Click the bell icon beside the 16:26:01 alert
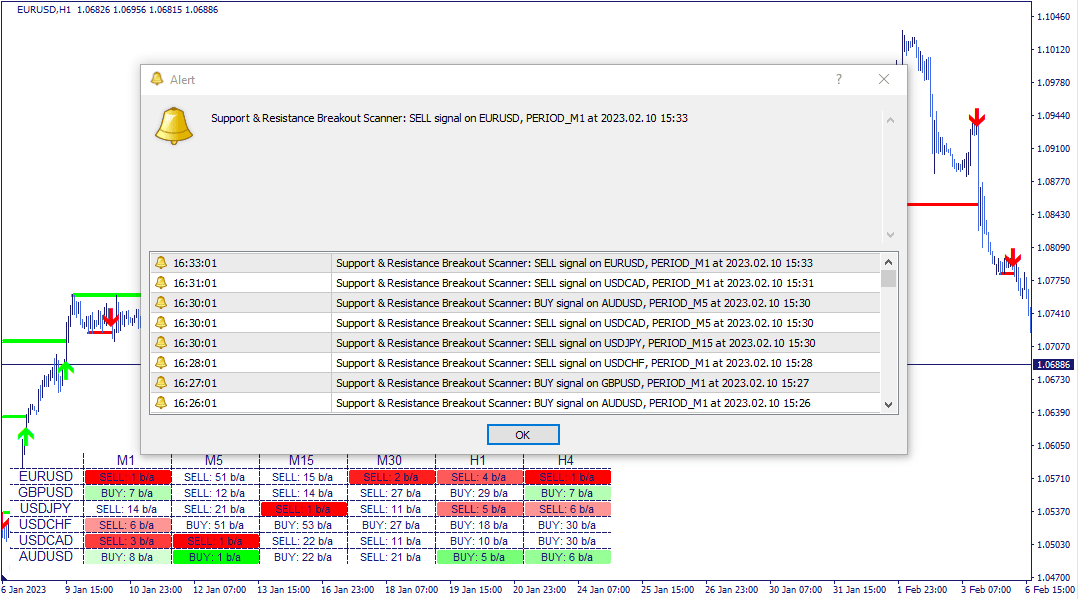Screen dimensions: 1078x599 [x=160, y=403]
